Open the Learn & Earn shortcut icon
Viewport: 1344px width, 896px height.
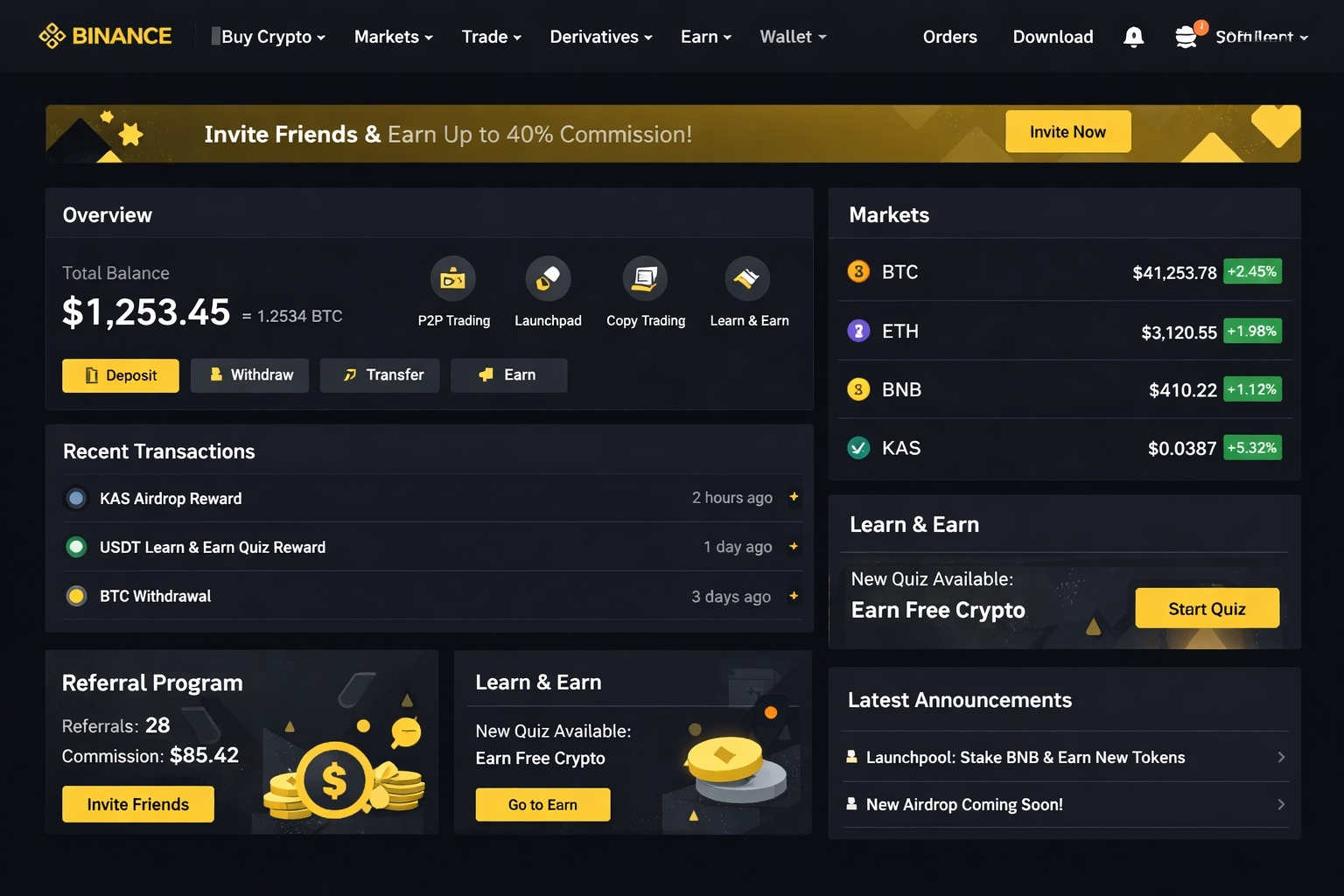[x=747, y=279]
